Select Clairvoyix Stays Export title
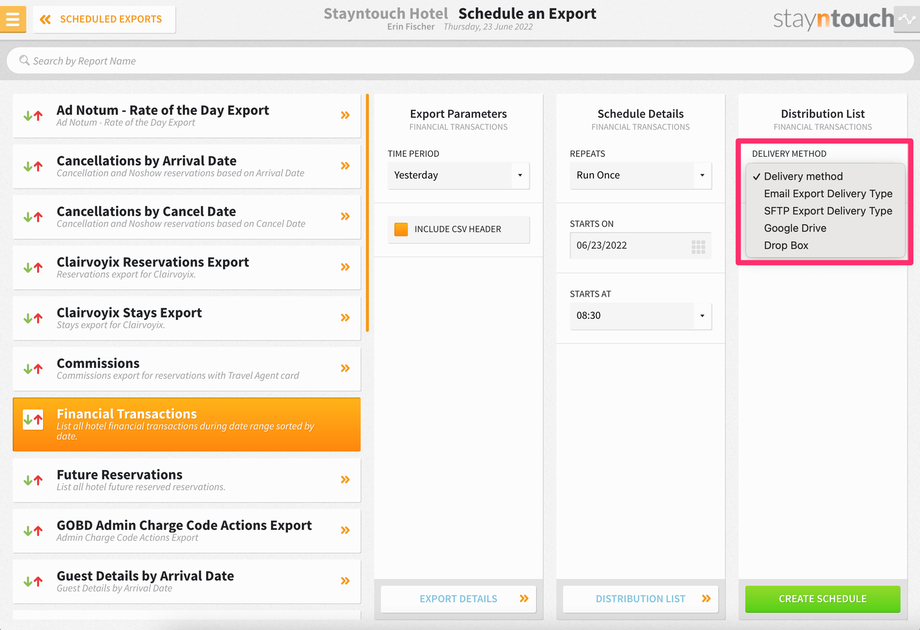 click(x=129, y=313)
